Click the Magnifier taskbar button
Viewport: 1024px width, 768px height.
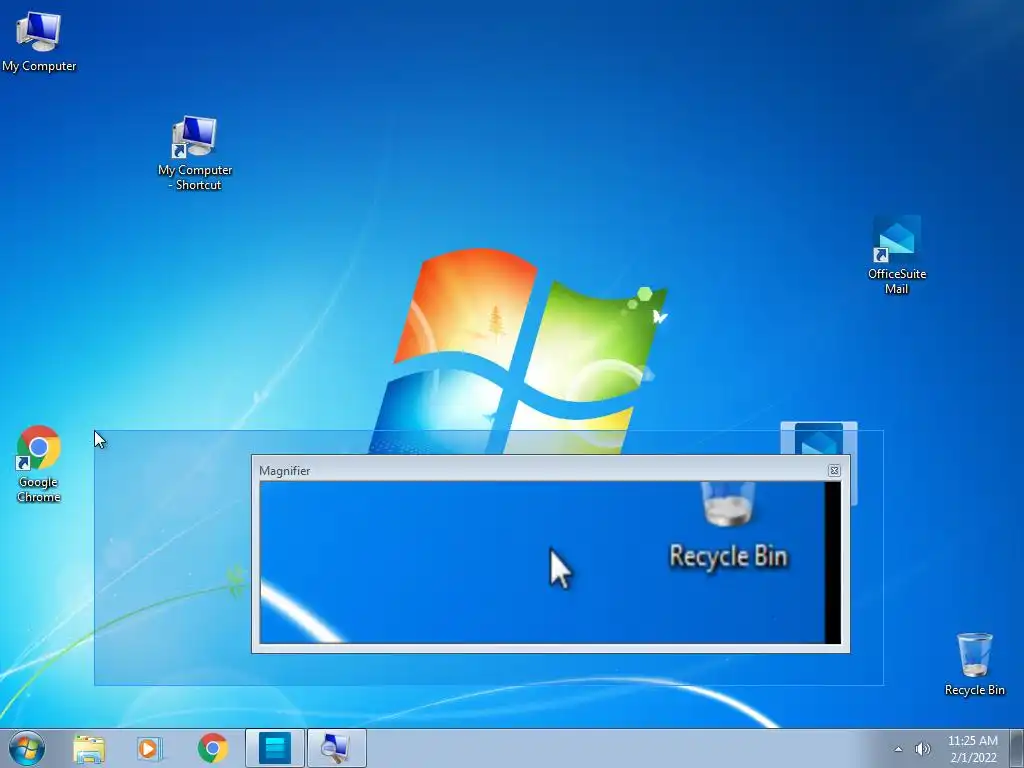336,748
